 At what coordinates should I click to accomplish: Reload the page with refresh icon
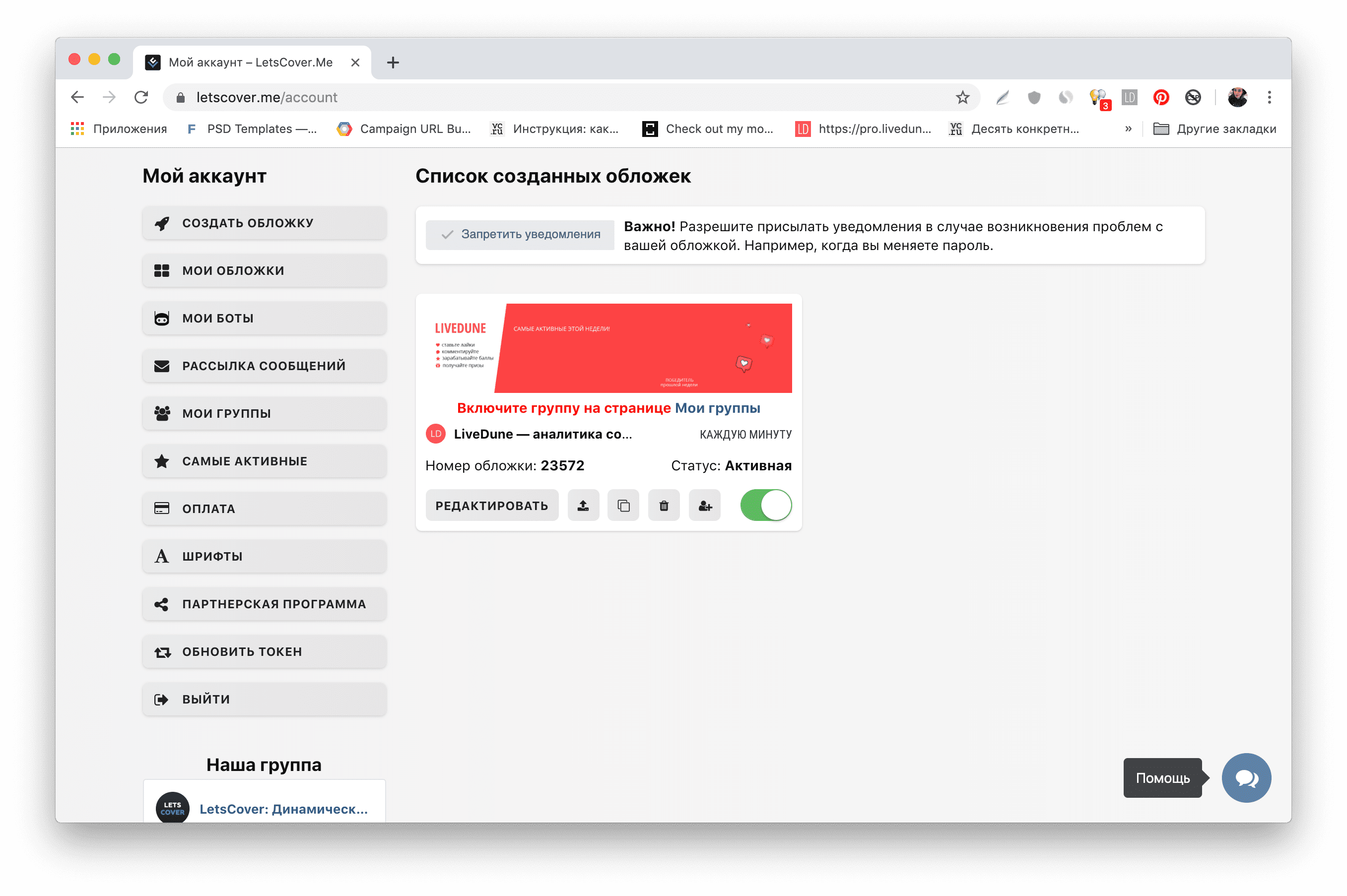(141, 97)
